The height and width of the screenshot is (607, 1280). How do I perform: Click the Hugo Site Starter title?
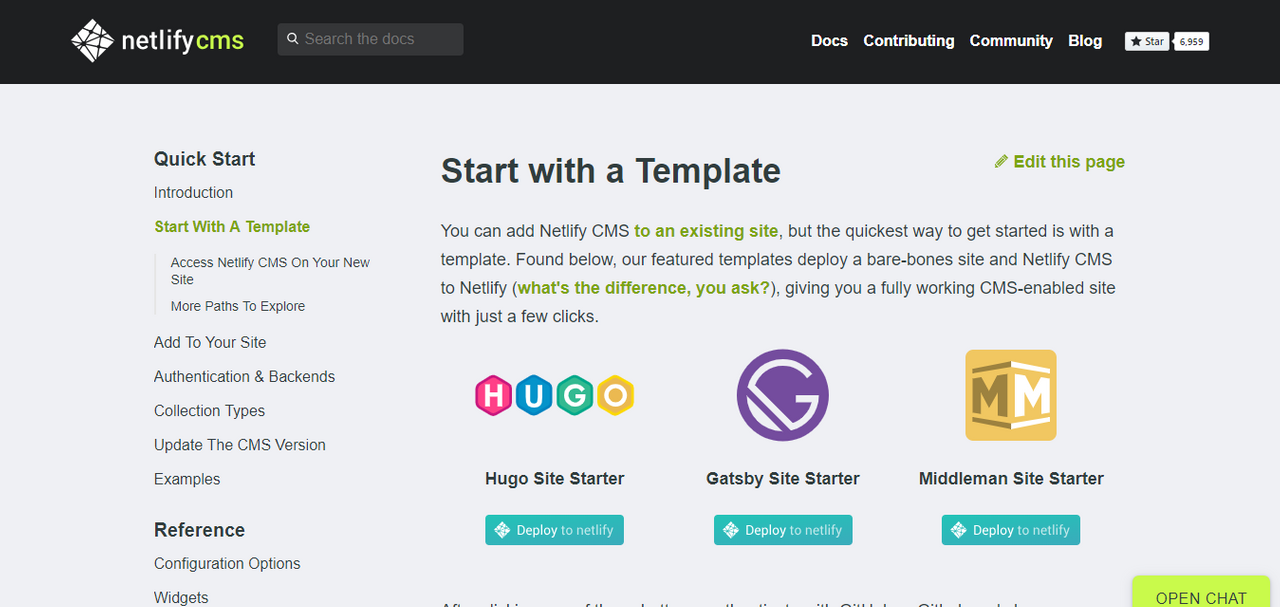(555, 479)
